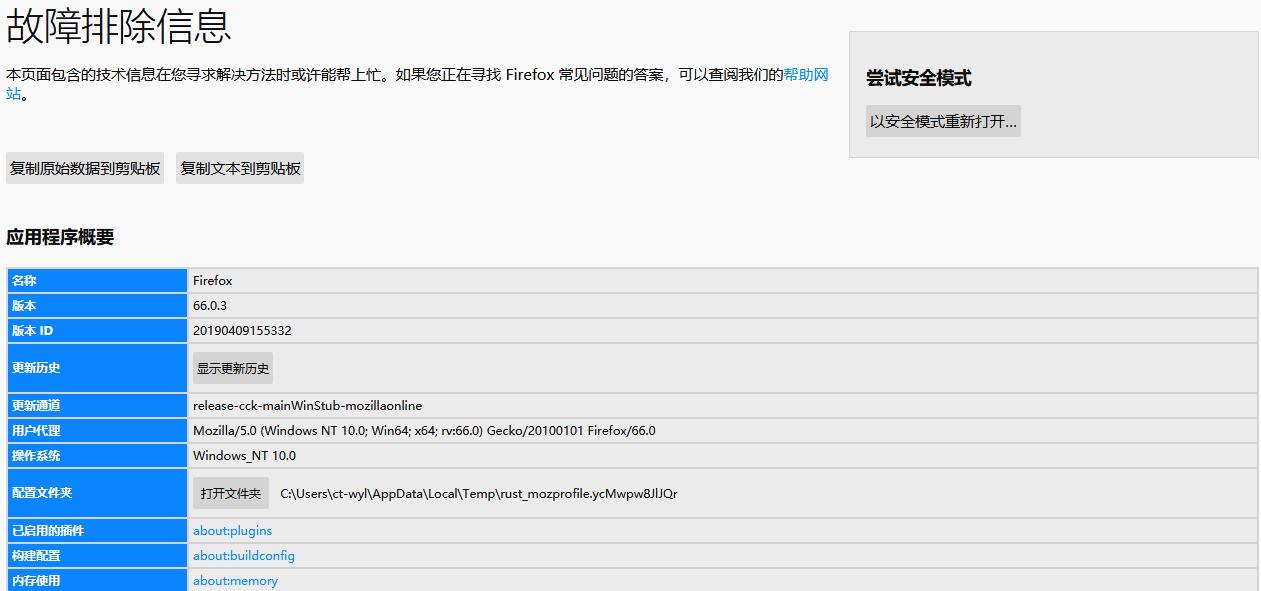This screenshot has width=1261, height=591.
Task: Click the 更新通道 row header
Action: click(x=97, y=406)
